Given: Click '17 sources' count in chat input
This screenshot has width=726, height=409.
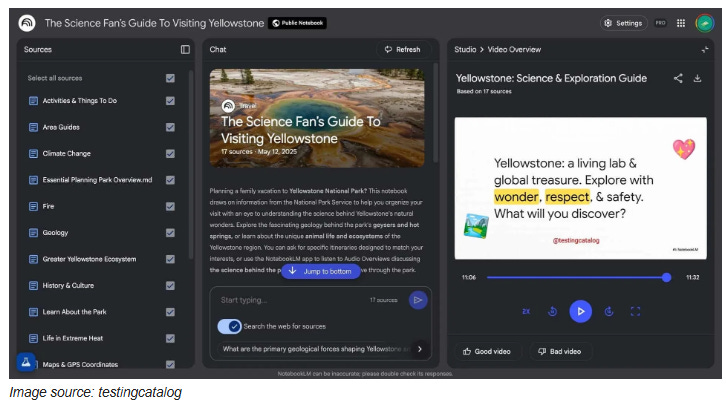Looking at the screenshot, I should (x=383, y=300).
